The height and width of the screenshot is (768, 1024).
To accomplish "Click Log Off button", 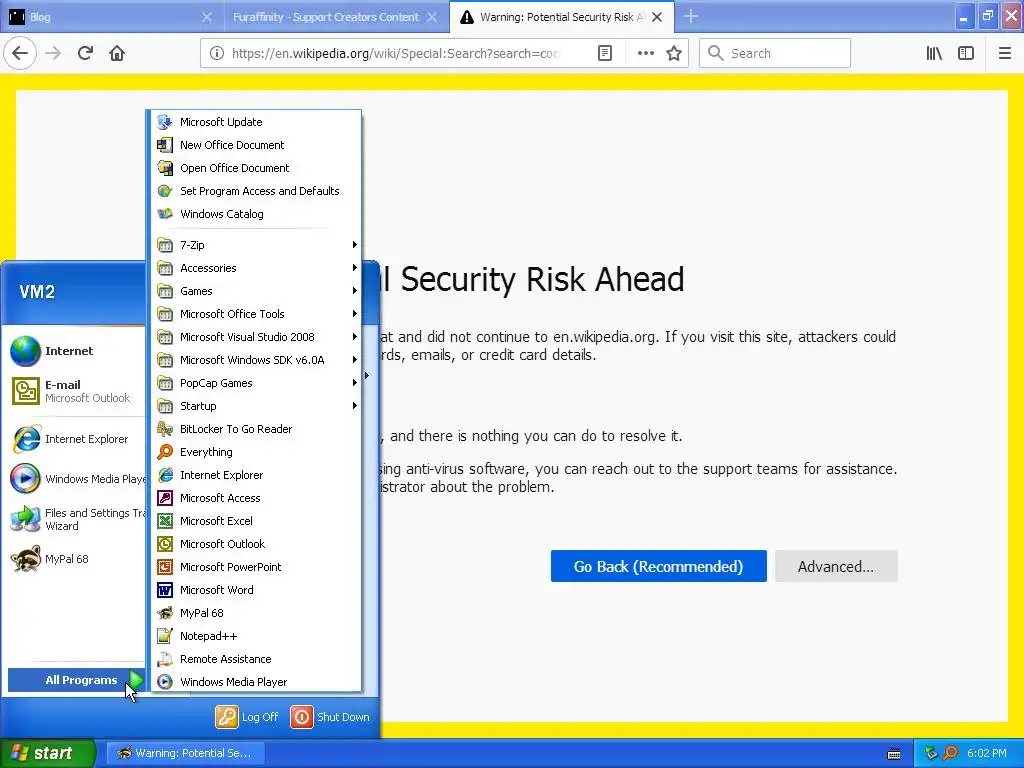I will coord(248,717).
